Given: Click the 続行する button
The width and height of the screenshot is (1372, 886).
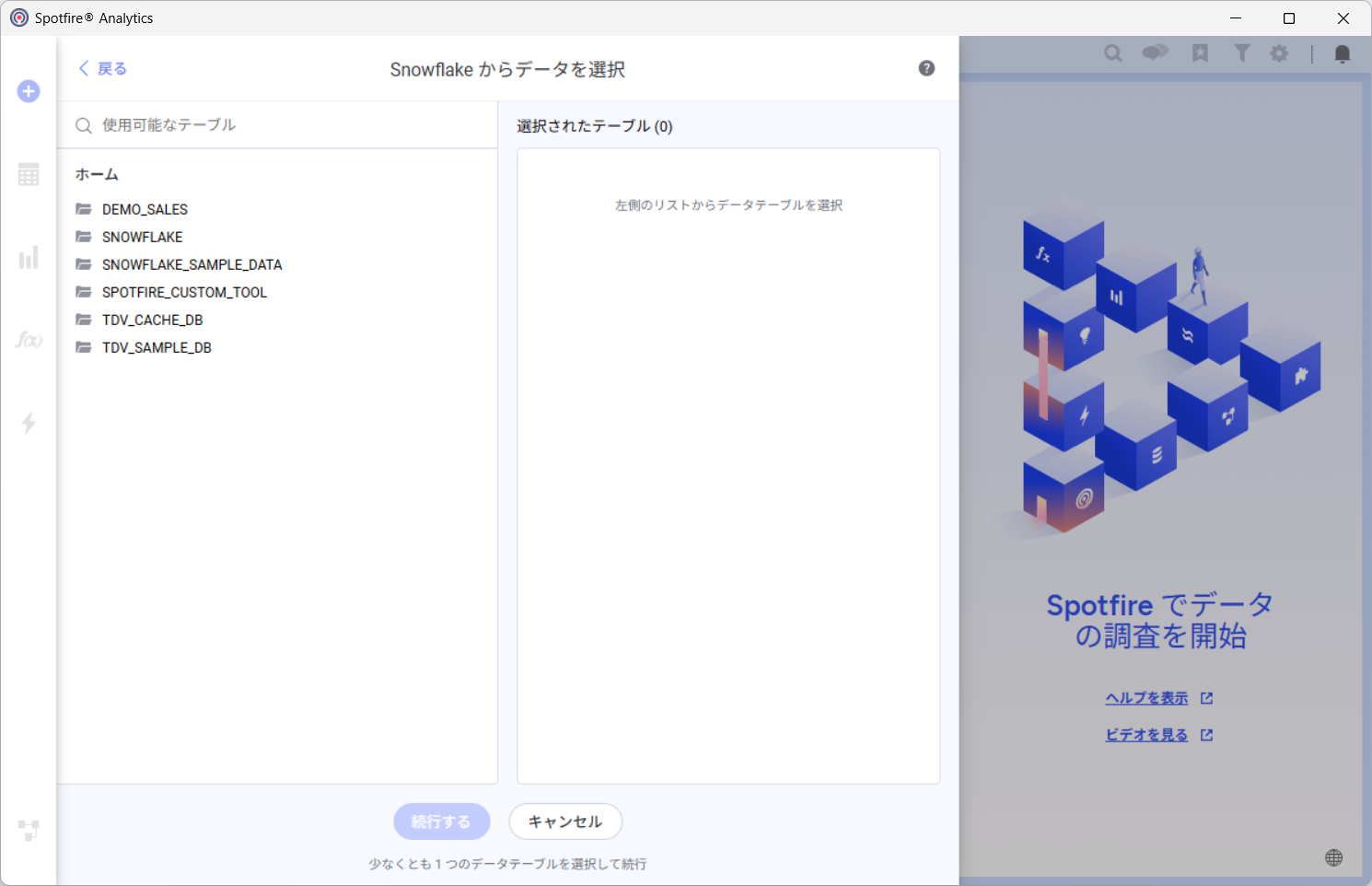Looking at the screenshot, I should coord(441,822).
